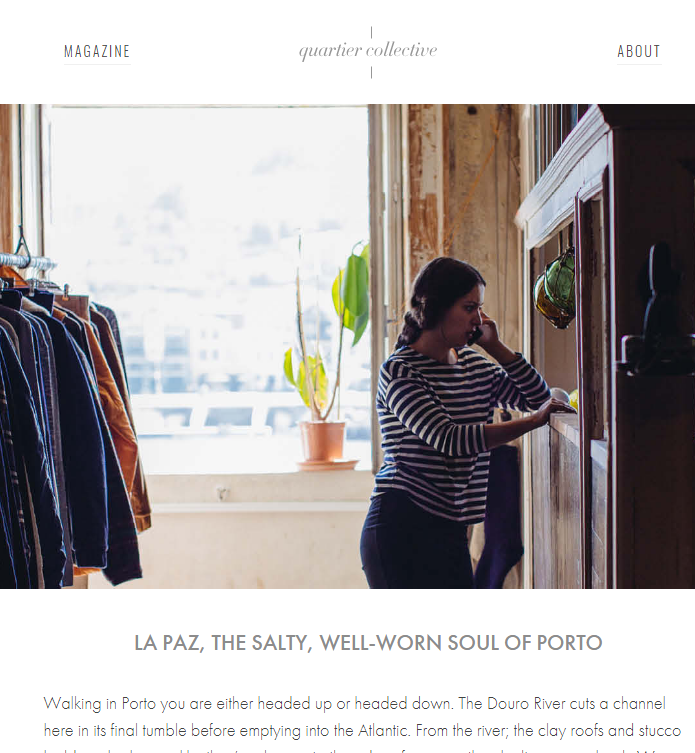Click the terracotta flower pot
Screen dimensions: 695x753
pos(324,444)
